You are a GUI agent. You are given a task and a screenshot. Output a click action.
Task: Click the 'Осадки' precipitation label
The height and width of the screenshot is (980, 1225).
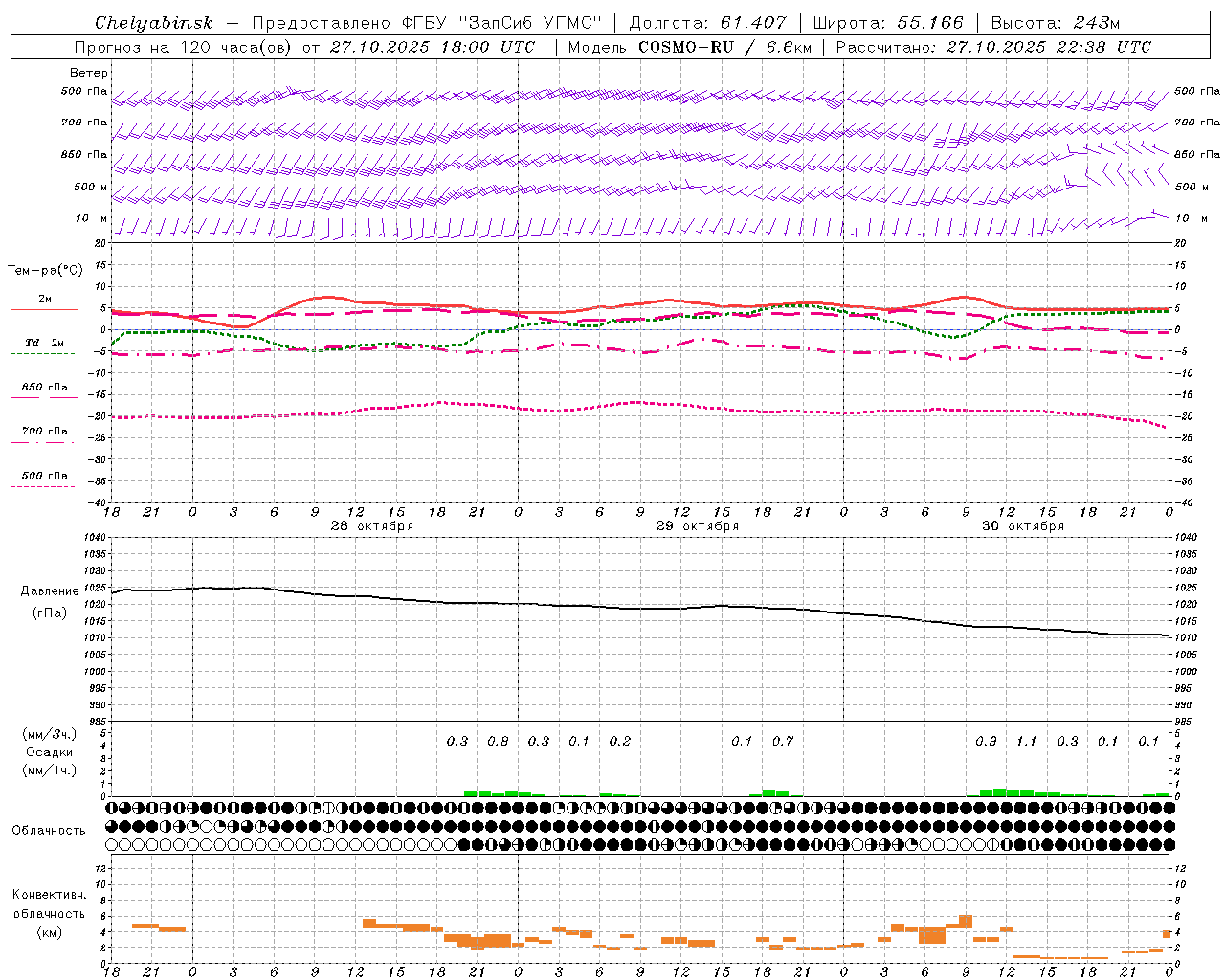[x=50, y=752]
